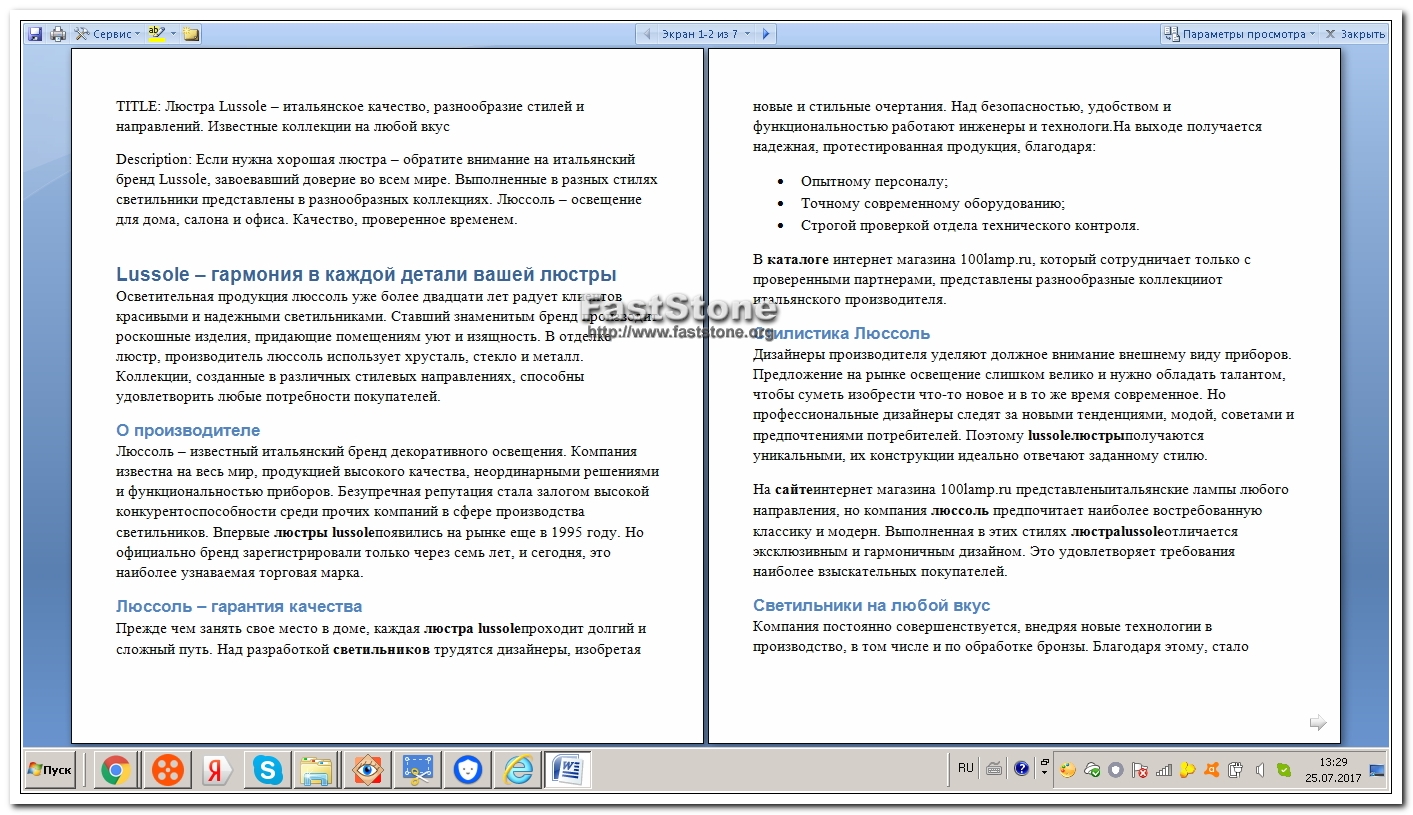Launch Google Chrome from the taskbar

[116, 770]
